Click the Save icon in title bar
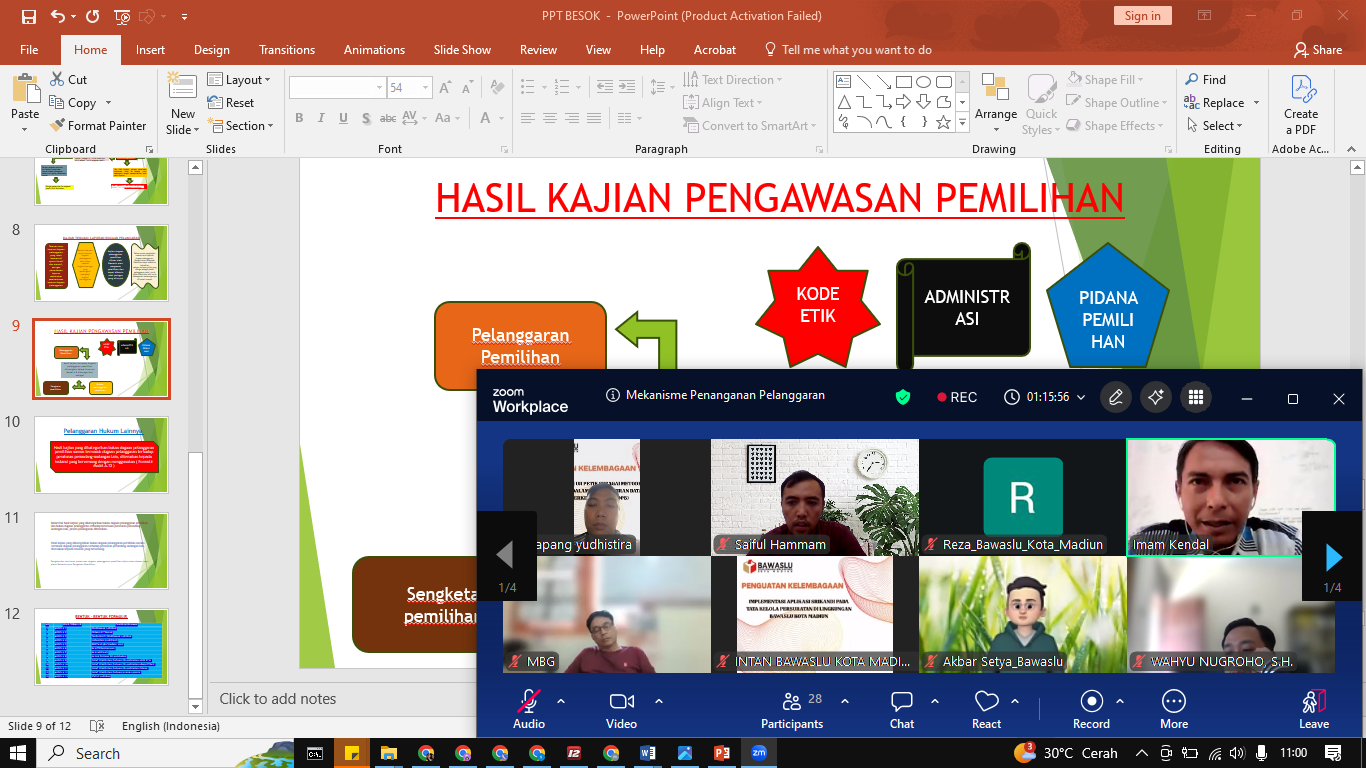 pyautogui.click(x=28, y=16)
